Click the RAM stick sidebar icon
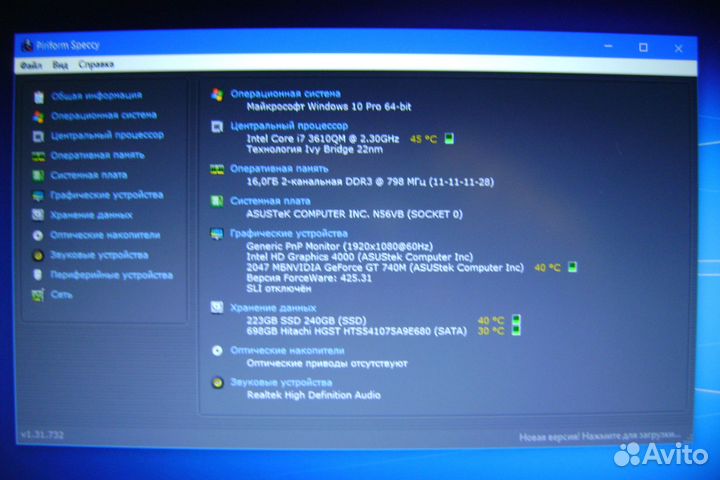This screenshot has height=480, width=720. 38,157
